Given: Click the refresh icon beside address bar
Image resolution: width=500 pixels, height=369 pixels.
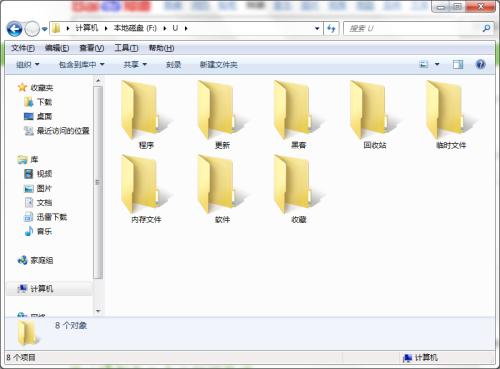Looking at the screenshot, I should click(331, 29).
